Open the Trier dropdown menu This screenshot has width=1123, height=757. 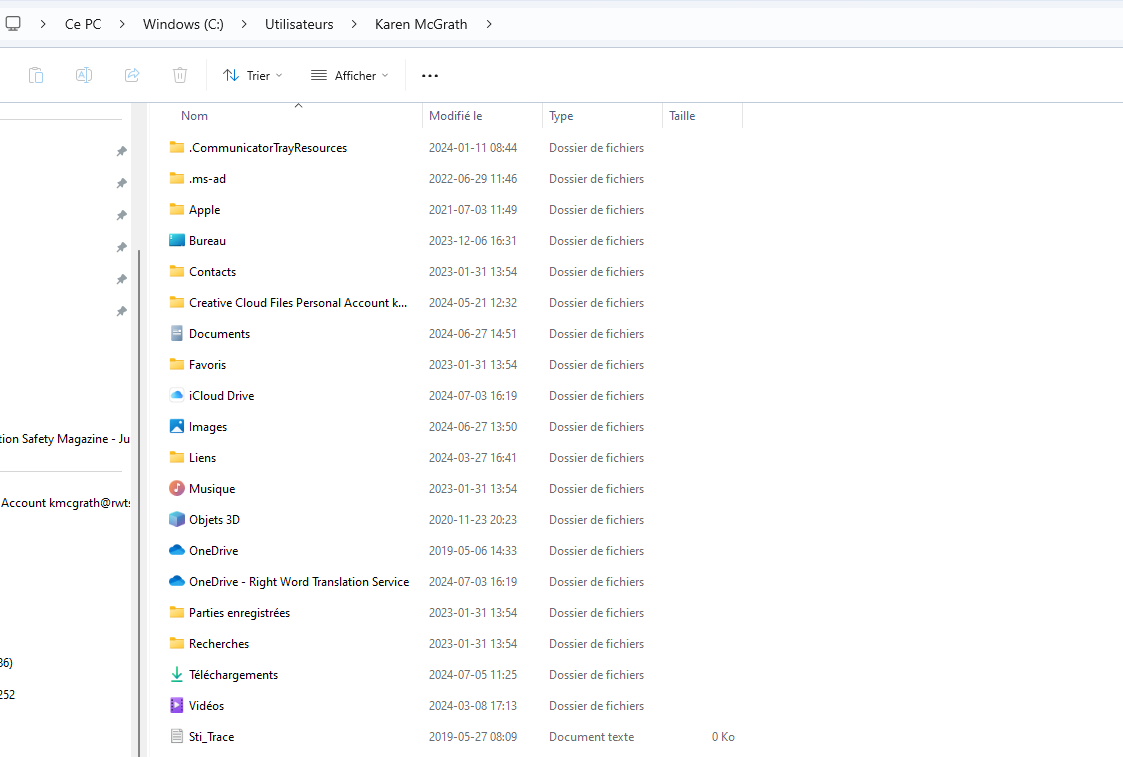(252, 75)
